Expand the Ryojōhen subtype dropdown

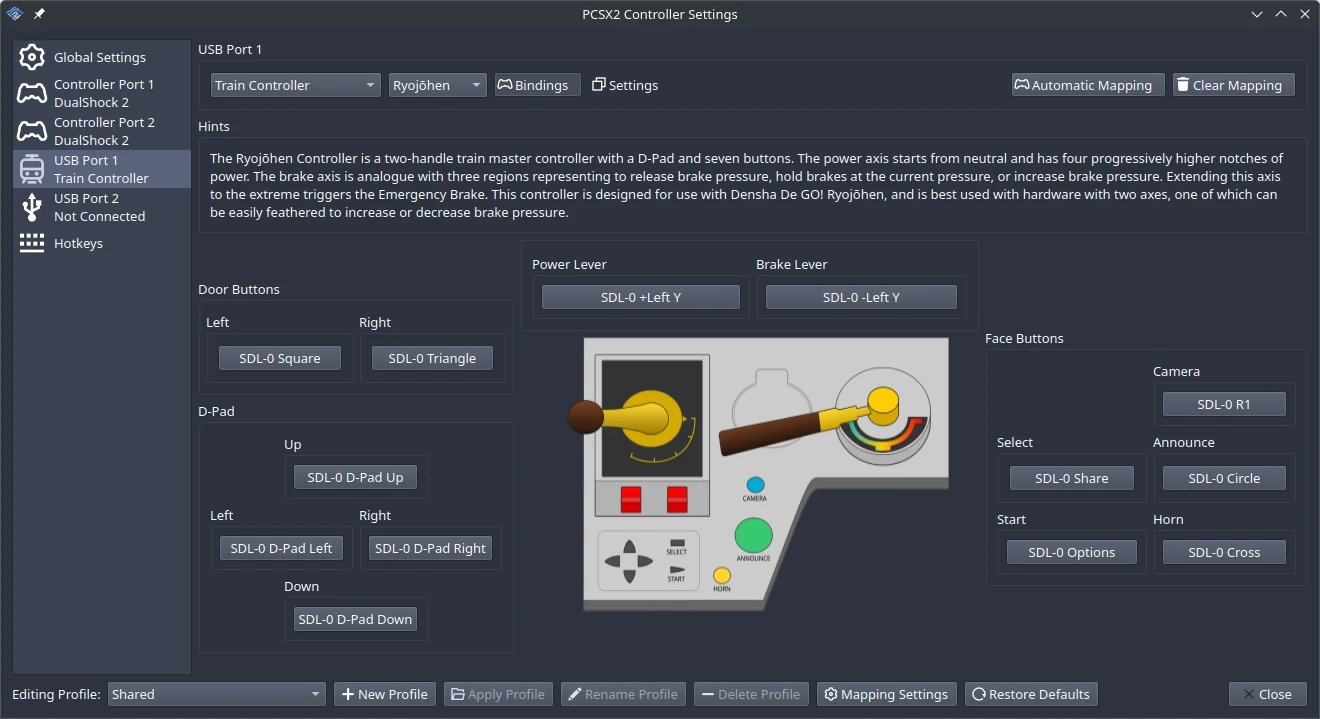437,85
